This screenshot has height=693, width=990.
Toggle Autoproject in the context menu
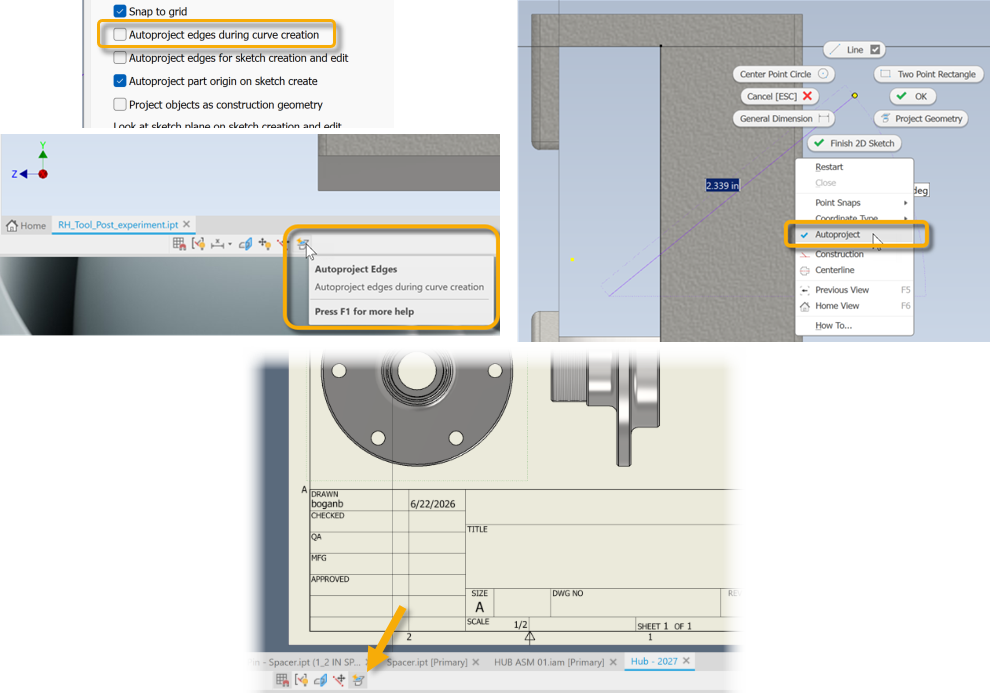tap(854, 234)
